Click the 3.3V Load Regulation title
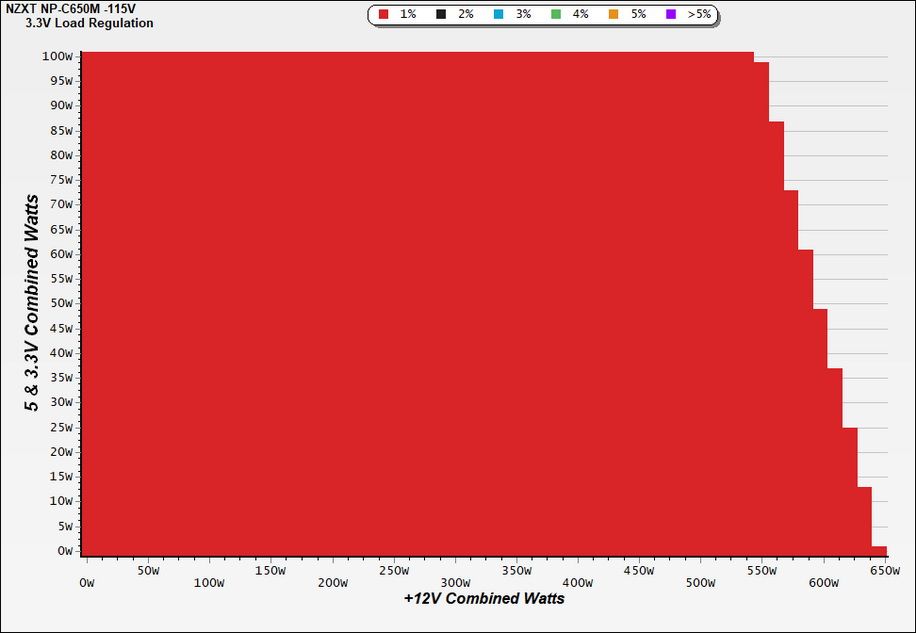The height and width of the screenshot is (633, 916). [x=89, y=23]
